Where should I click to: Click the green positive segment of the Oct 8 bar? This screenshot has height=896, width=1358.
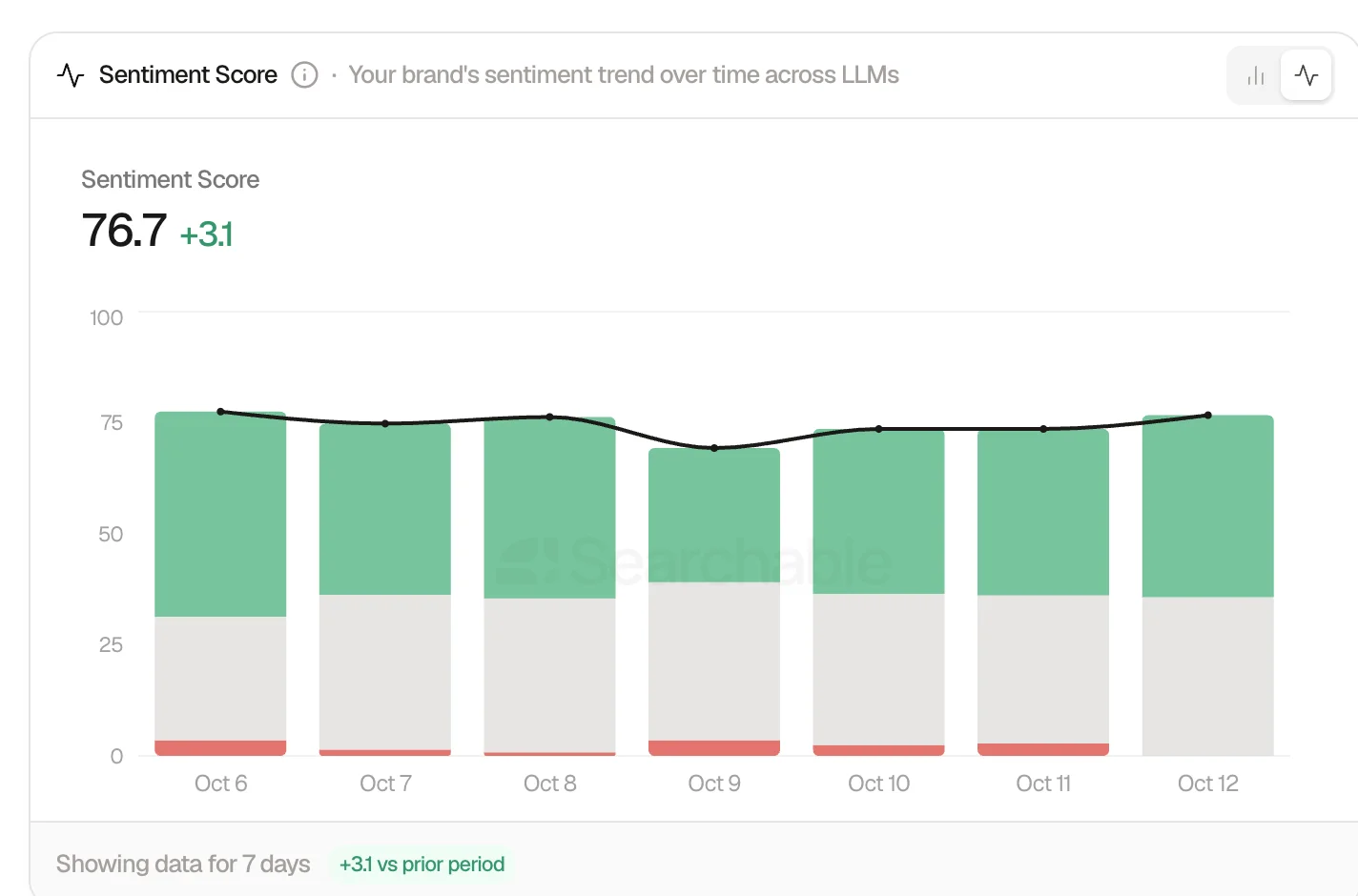[550, 508]
